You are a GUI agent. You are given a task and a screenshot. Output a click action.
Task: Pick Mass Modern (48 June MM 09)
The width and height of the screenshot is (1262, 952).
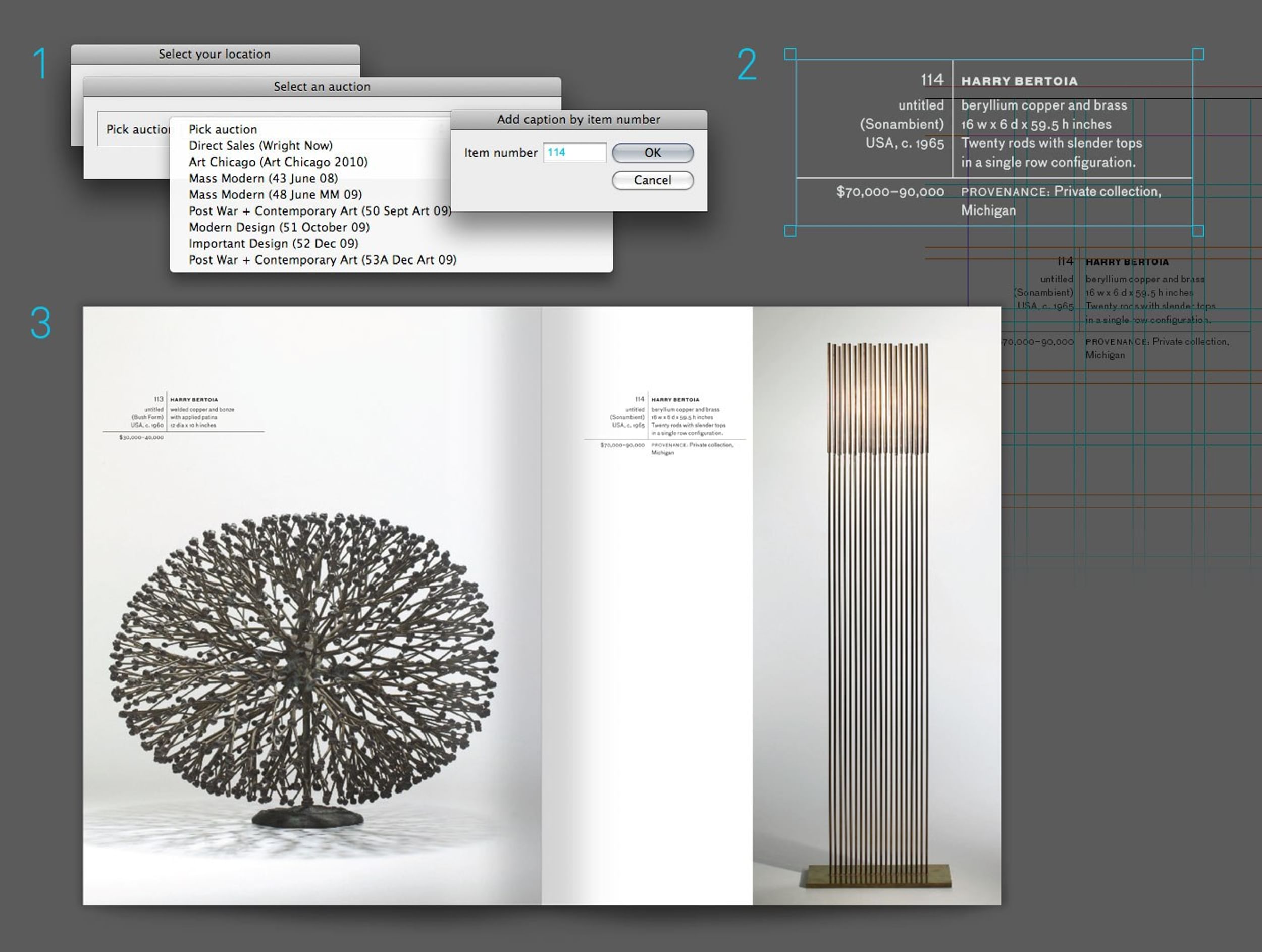275,194
